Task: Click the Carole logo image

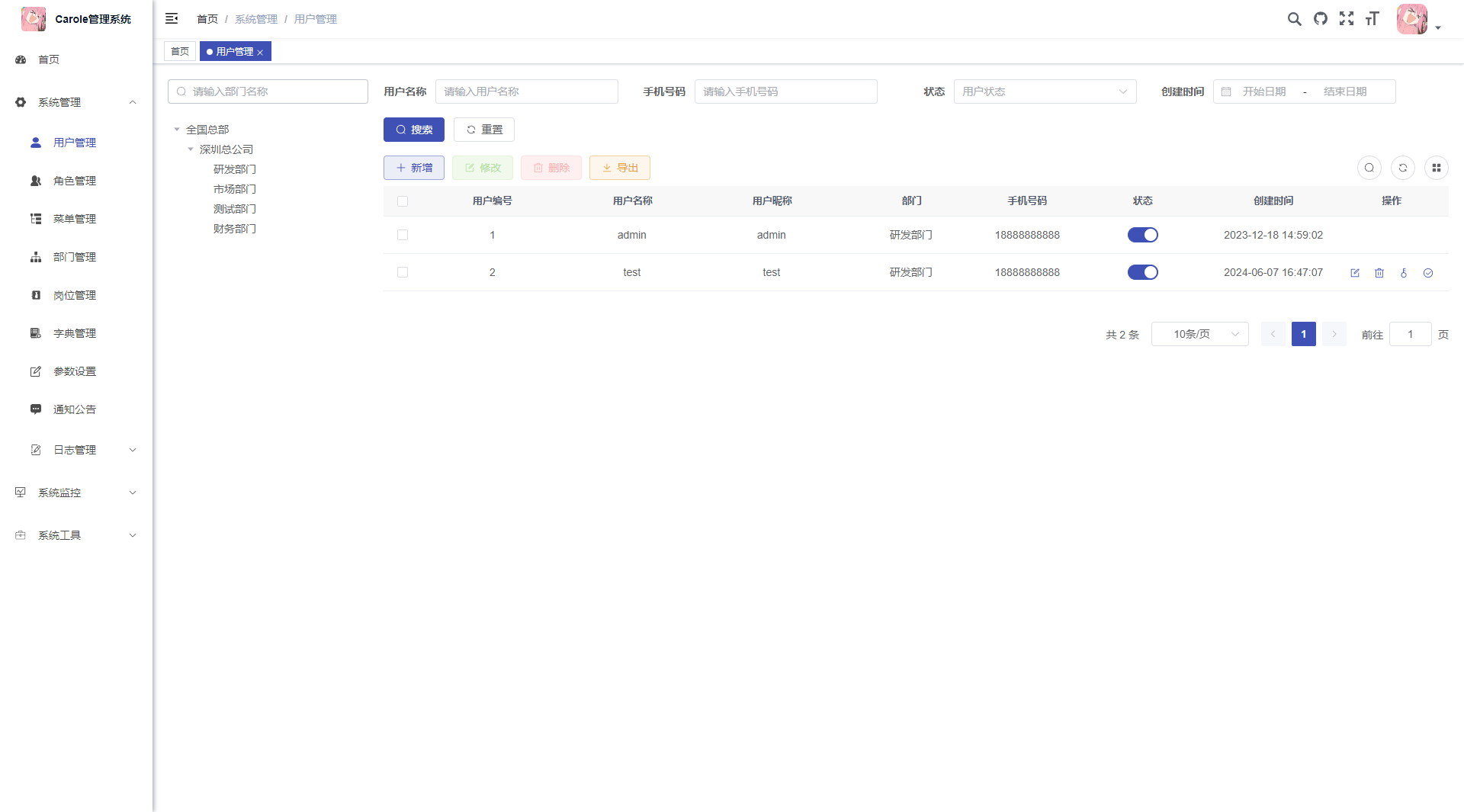Action: (34, 19)
